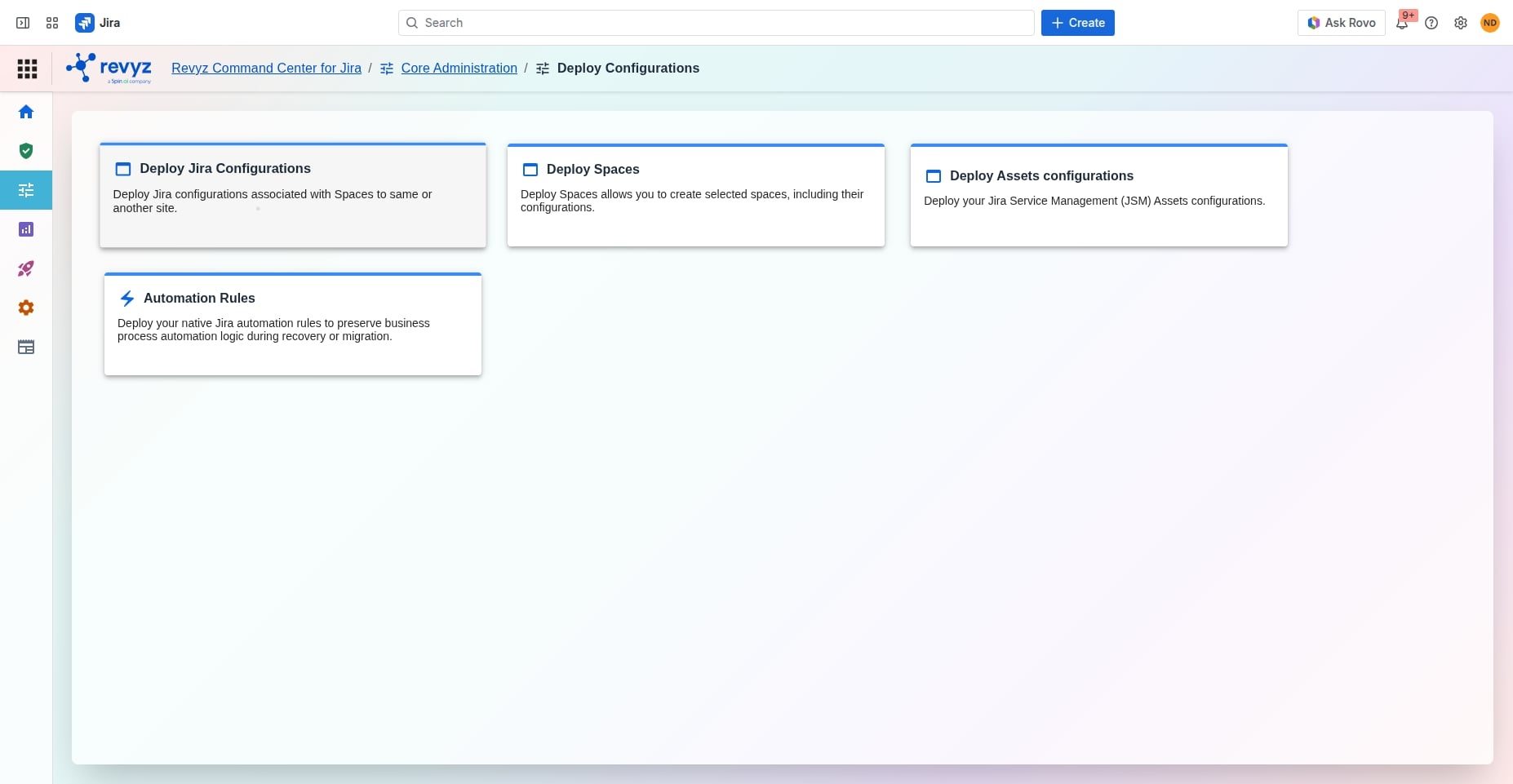Open the Deploy Assets configurations card title
Viewport: 1513px width, 784px height.
[1041, 176]
